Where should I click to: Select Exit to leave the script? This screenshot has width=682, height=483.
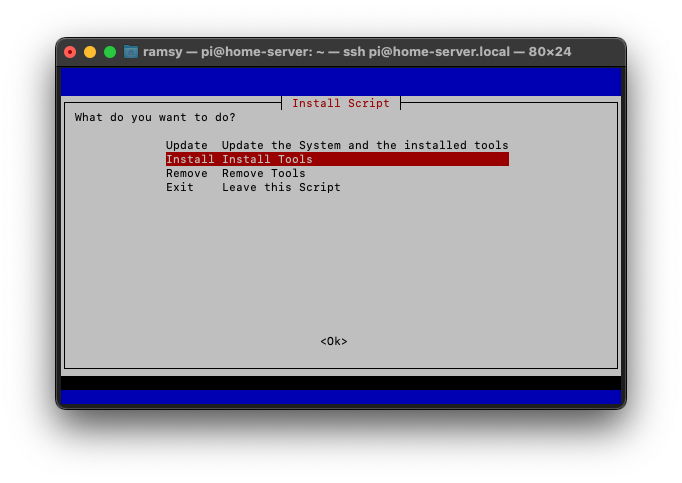(180, 187)
